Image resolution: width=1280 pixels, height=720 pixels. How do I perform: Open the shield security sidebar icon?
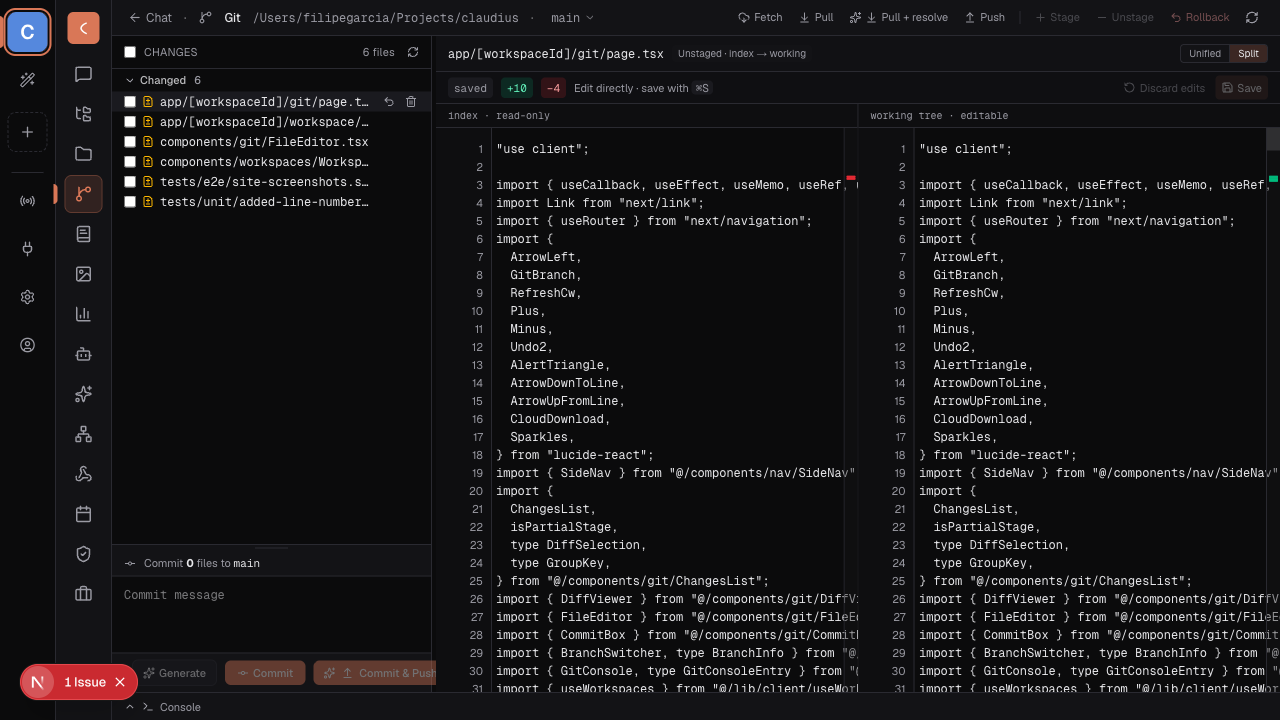(x=83, y=554)
